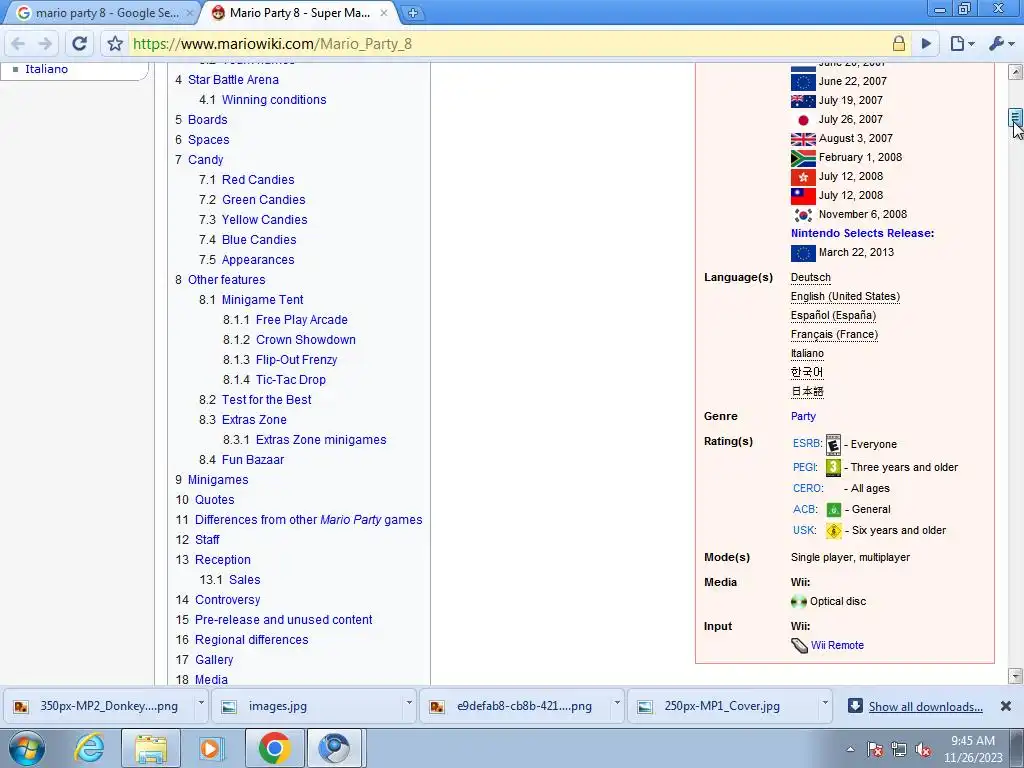1024x768 pixels.
Task: Click the Japan flag icon next to July 26, 2007
Action: [x=803, y=120]
